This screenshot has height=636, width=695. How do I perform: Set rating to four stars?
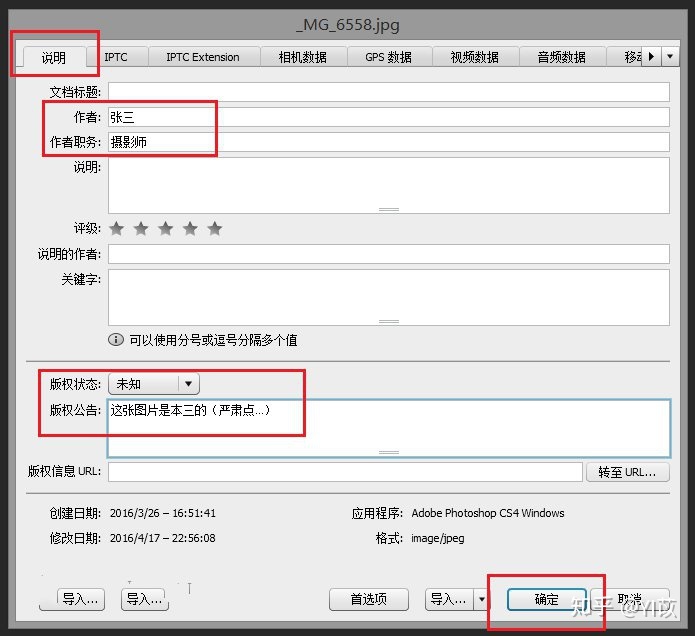click(x=190, y=229)
